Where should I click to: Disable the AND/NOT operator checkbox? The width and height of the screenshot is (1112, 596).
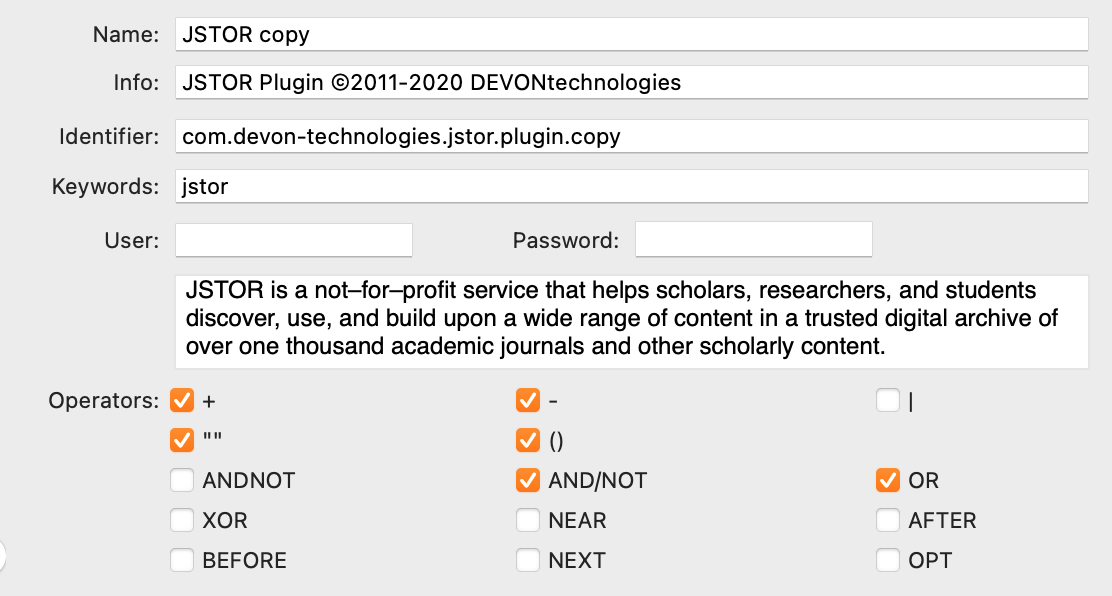[x=528, y=480]
